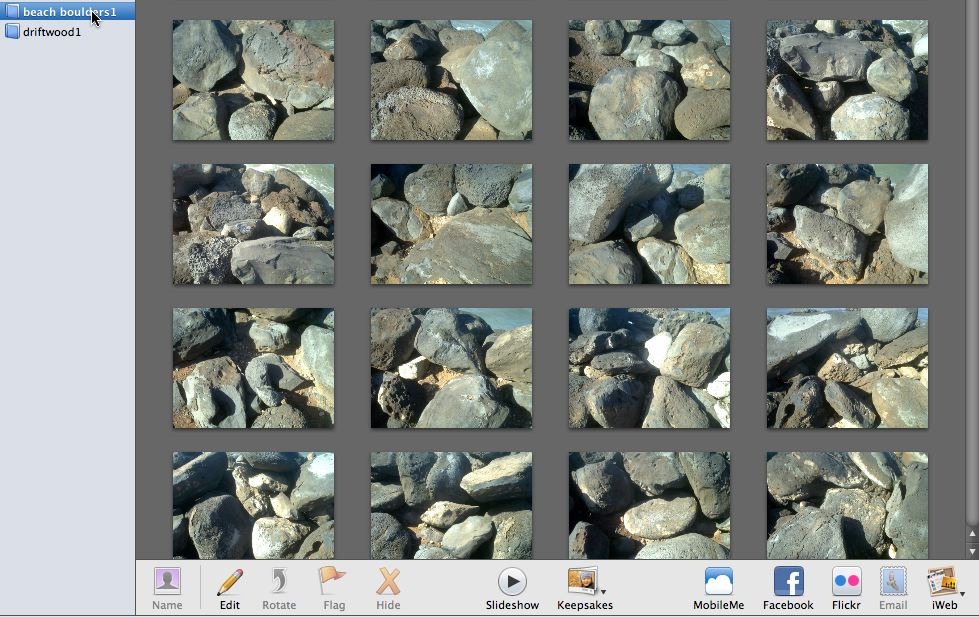Open Edit with the pencil icon
The height and width of the screenshot is (617, 979).
(x=230, y=581)
